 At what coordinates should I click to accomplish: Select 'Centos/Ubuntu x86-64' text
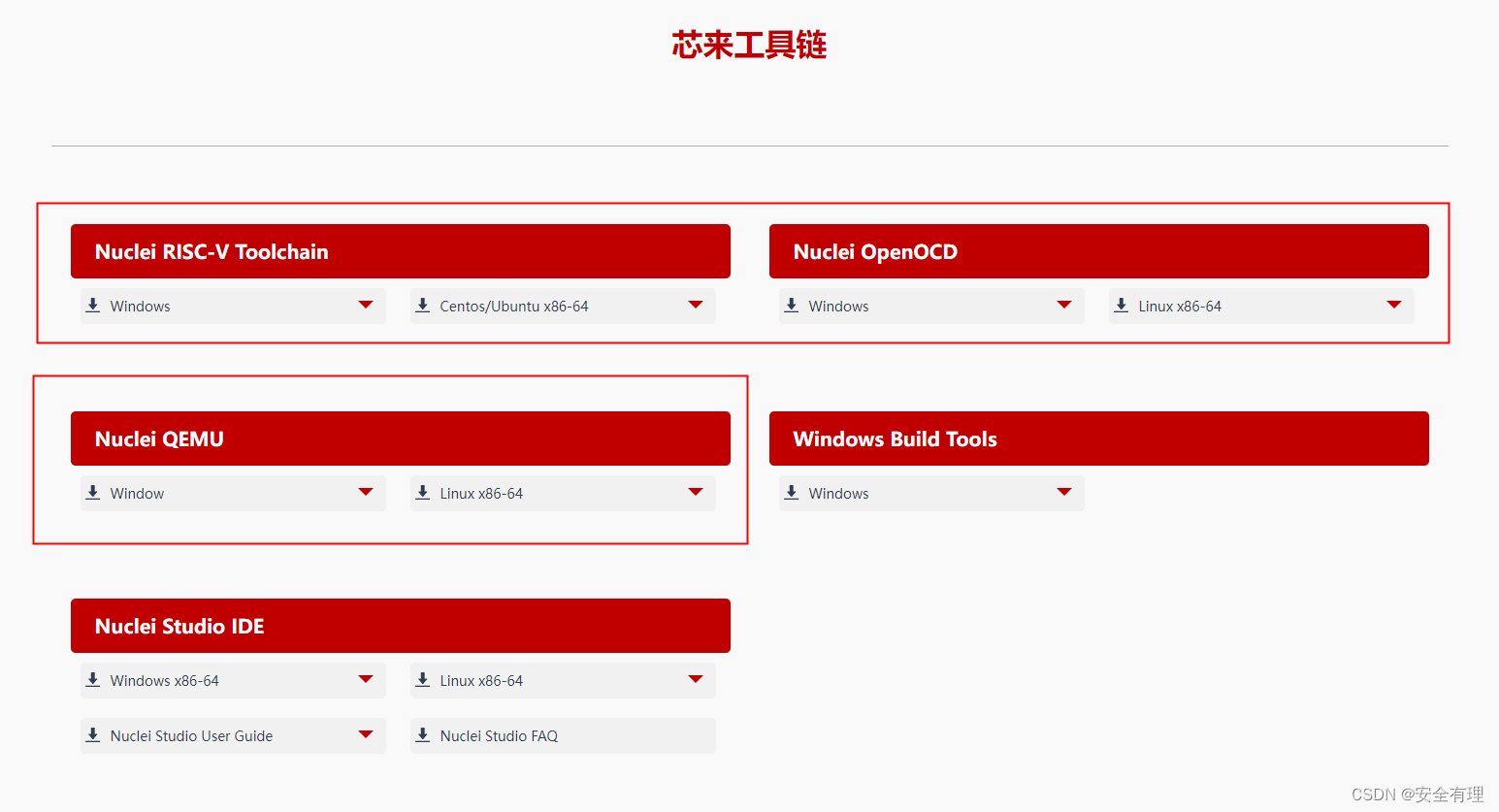tap(514, 307)
